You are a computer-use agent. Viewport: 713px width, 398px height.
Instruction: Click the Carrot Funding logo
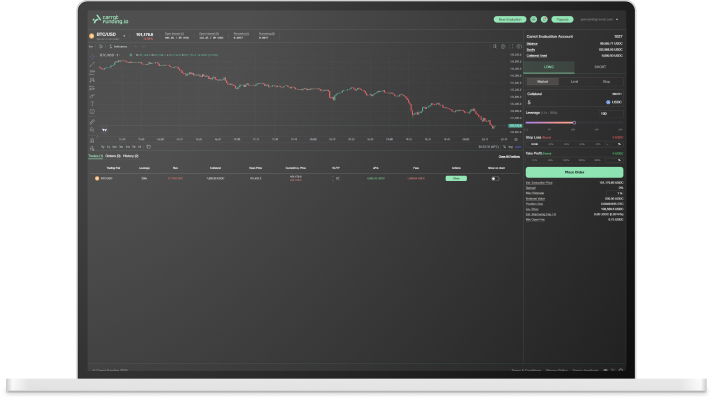pos(110,20)
